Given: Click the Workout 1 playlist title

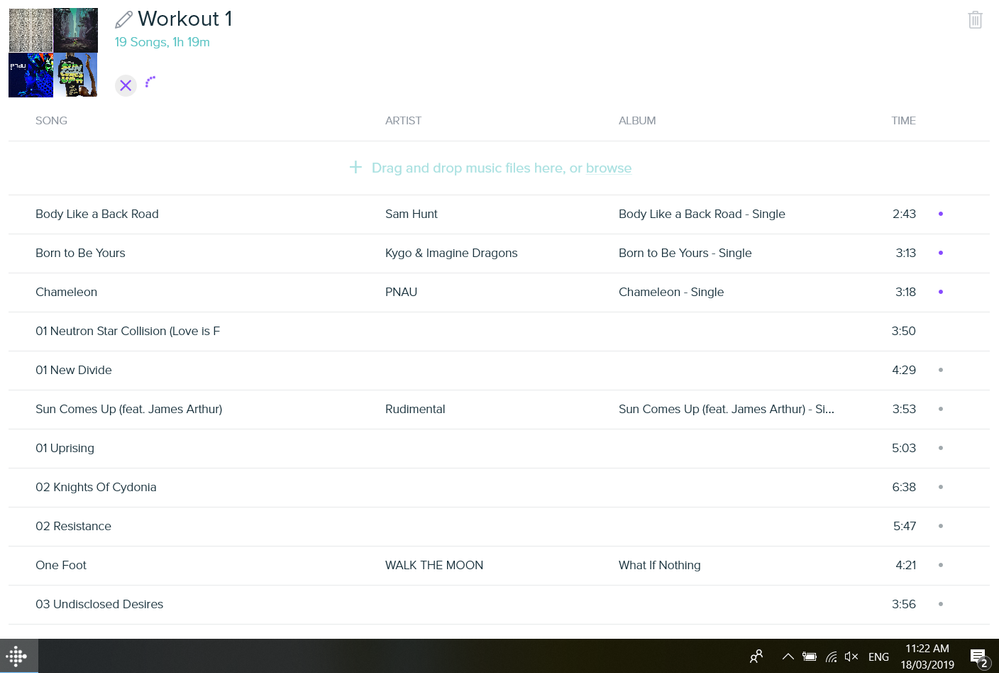Looking at the screenshot, I should [185, 19].
